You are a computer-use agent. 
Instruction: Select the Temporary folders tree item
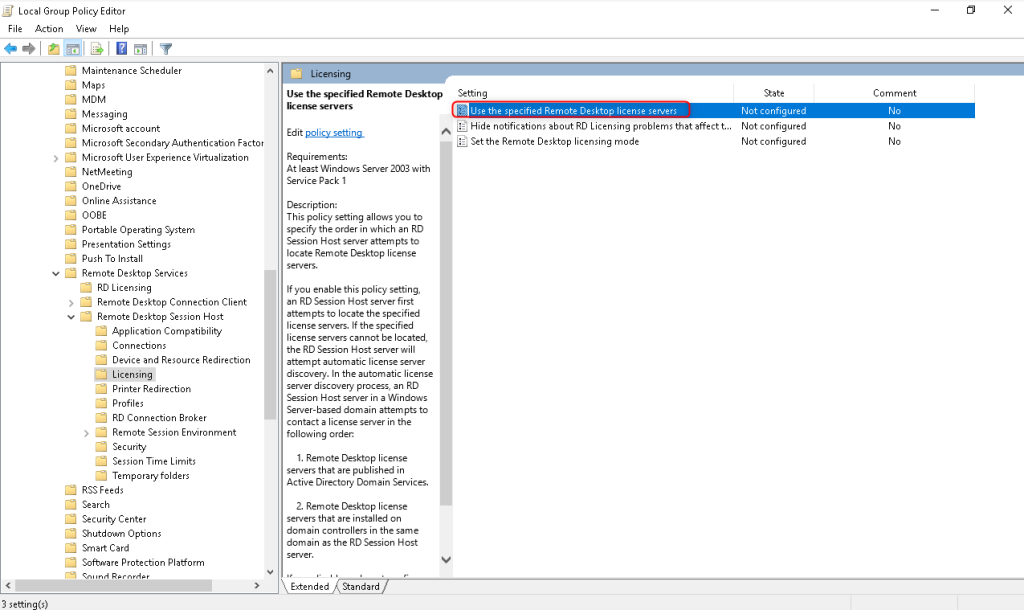click(150, 475)
